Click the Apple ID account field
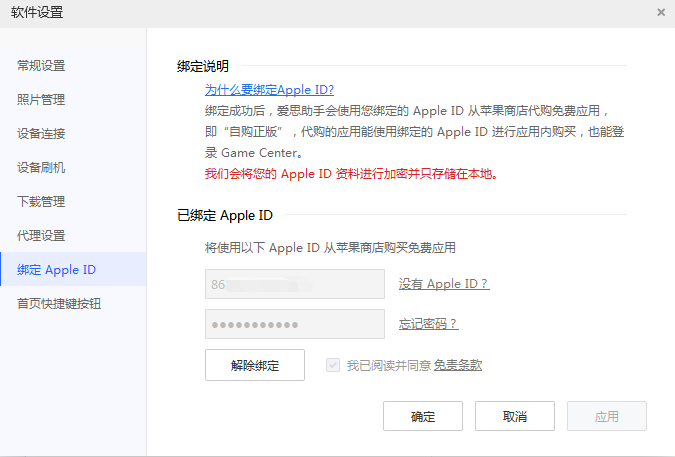This screenshot has width=675, height=457. pos(294,284)
